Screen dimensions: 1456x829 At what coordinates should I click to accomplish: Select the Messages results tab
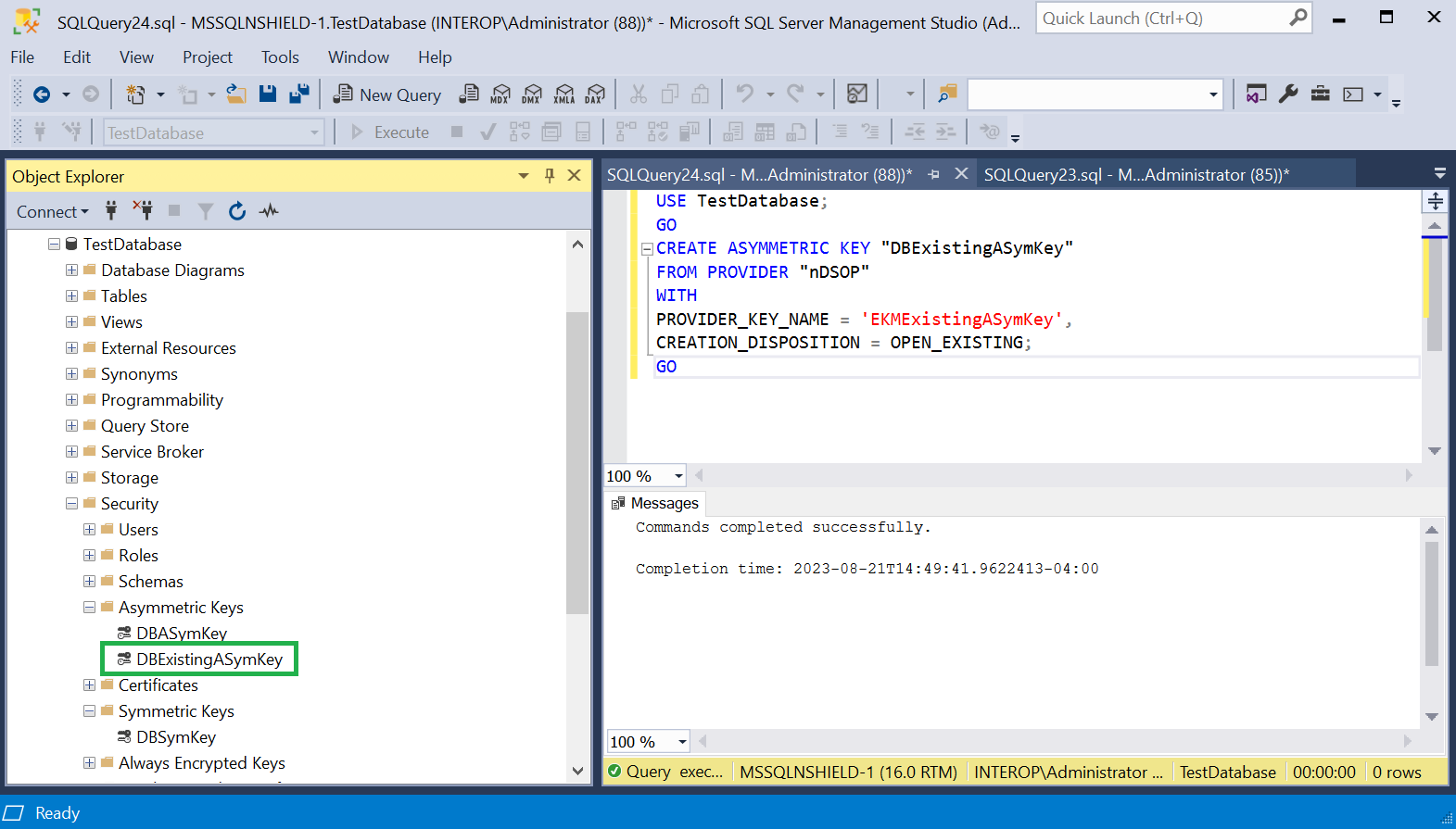click(655, 503)
